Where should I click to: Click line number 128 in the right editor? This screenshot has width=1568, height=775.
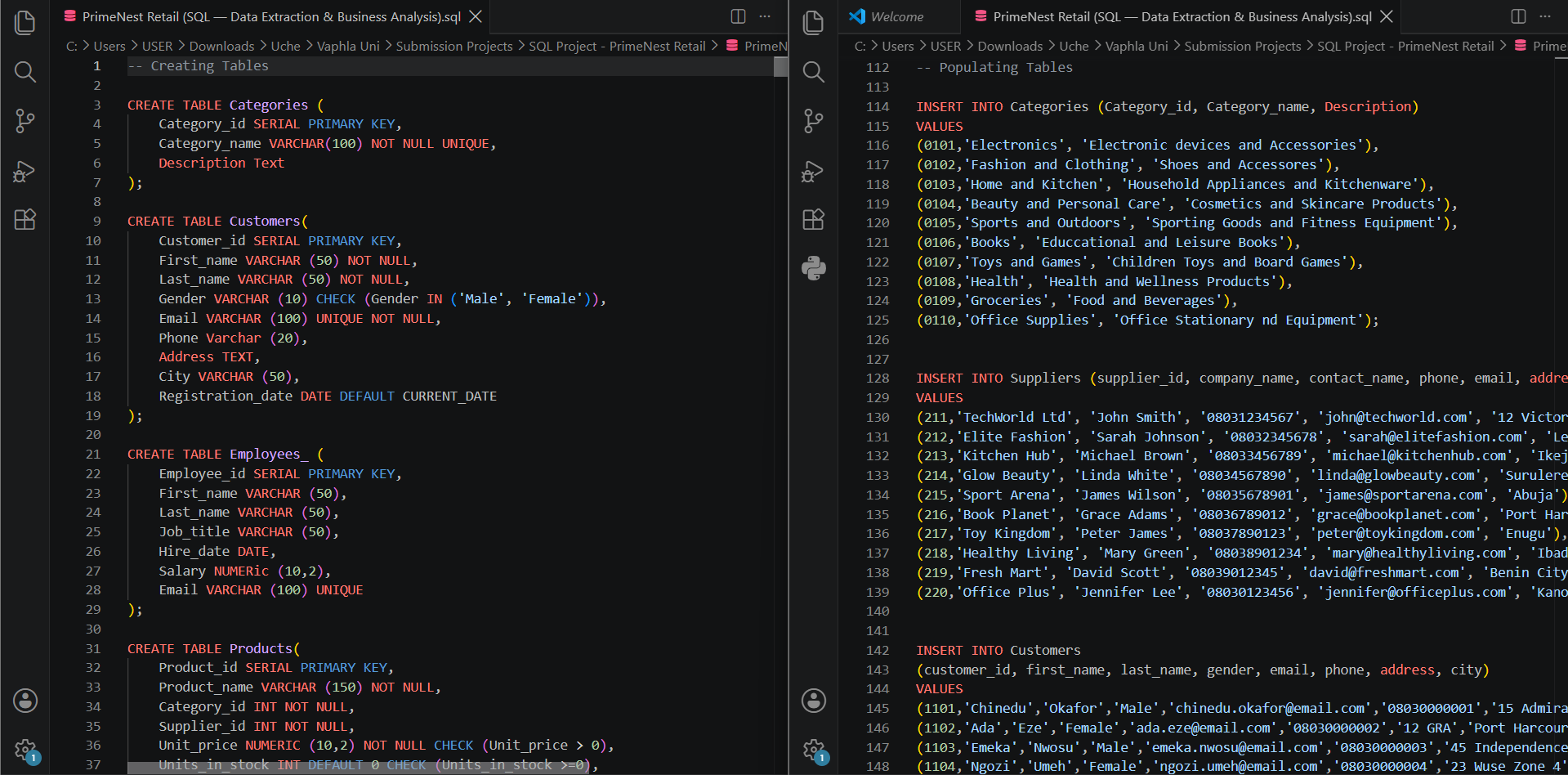click(878, 379)
